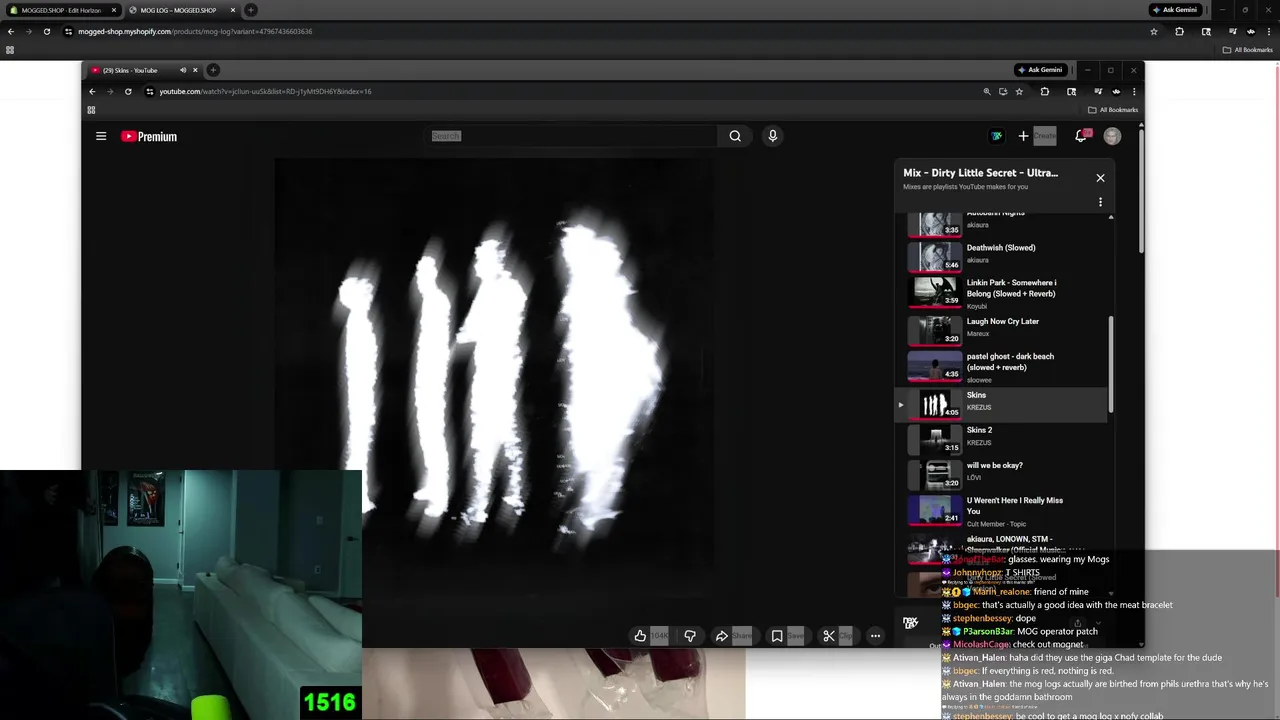Like the video with thumbs-up
The width and height of the screenshot is (1280, 720).
click(x=640, y=636)
